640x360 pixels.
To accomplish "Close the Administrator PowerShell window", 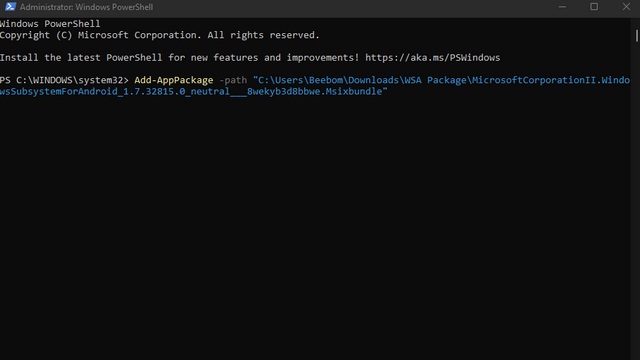I will pos(626,7).
